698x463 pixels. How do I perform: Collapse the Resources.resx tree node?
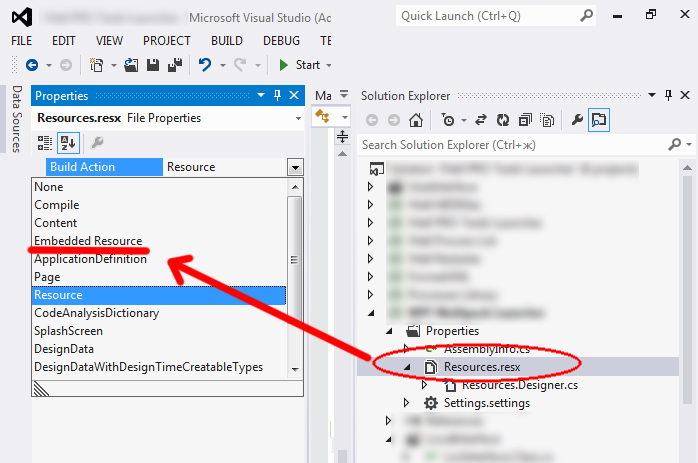407,367
